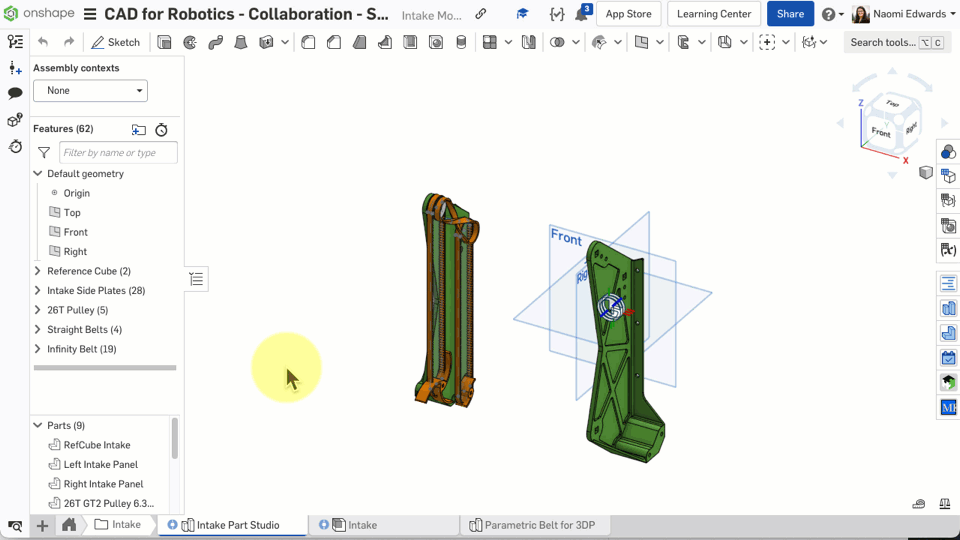This screenshot has height=540, width=960.
Task: Open the Learning Center
Action: [x=713, y=14]
